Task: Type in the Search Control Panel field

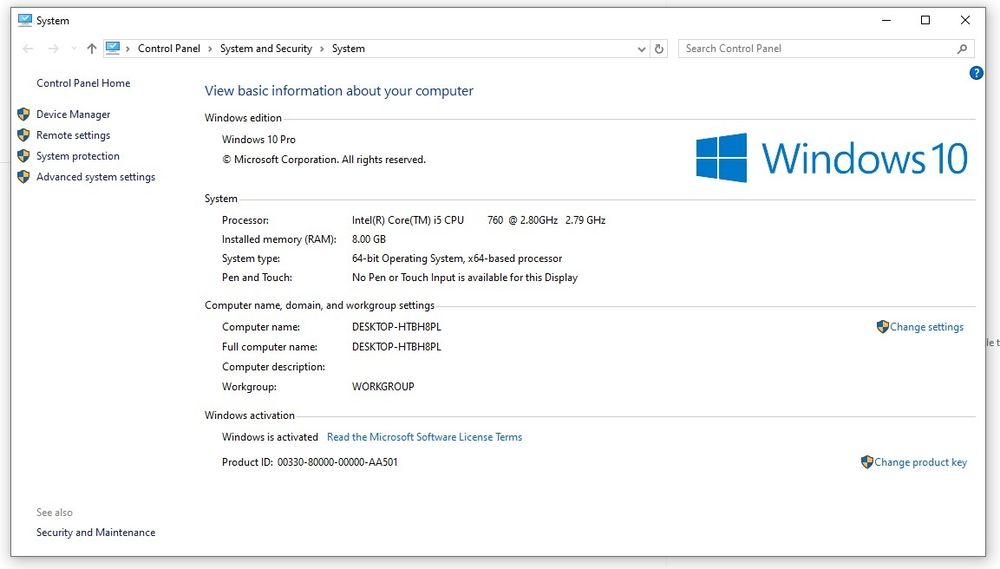Action: pos(815,48)
